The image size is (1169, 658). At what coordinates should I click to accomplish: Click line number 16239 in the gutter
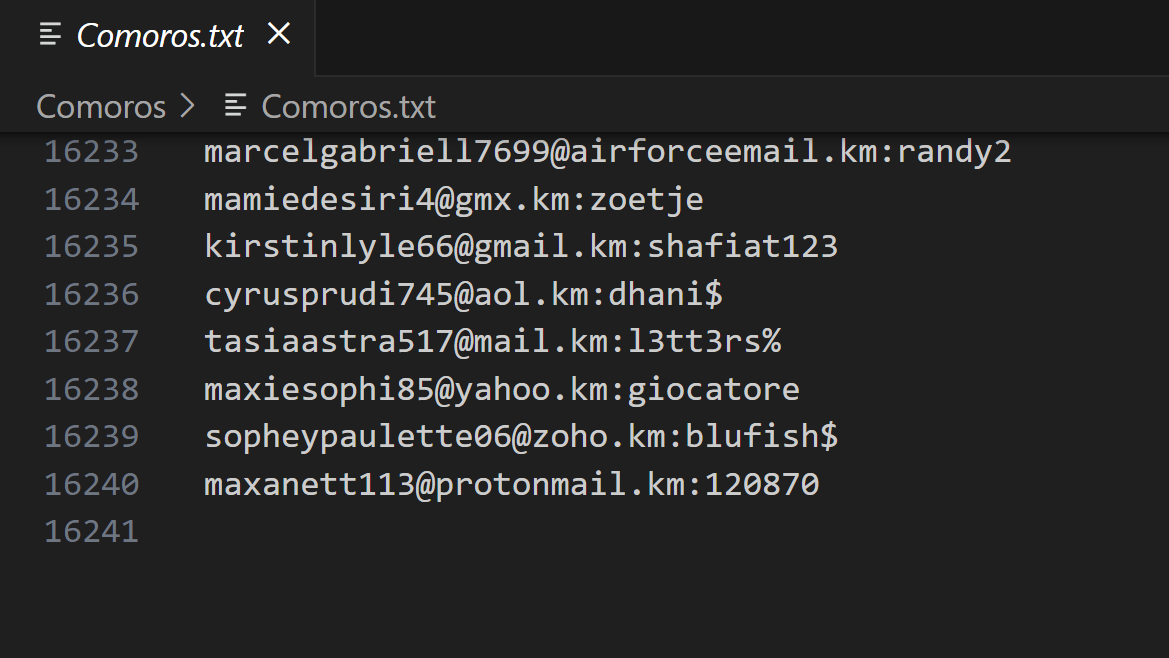92,437
